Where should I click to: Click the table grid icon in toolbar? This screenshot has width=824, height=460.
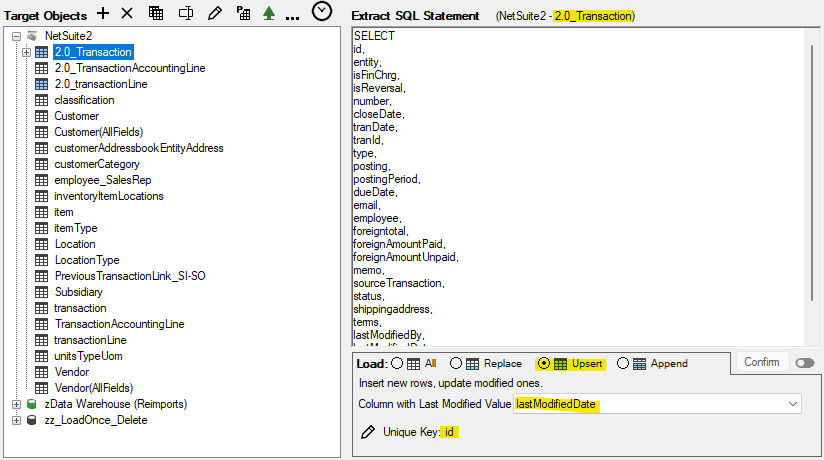156,13
